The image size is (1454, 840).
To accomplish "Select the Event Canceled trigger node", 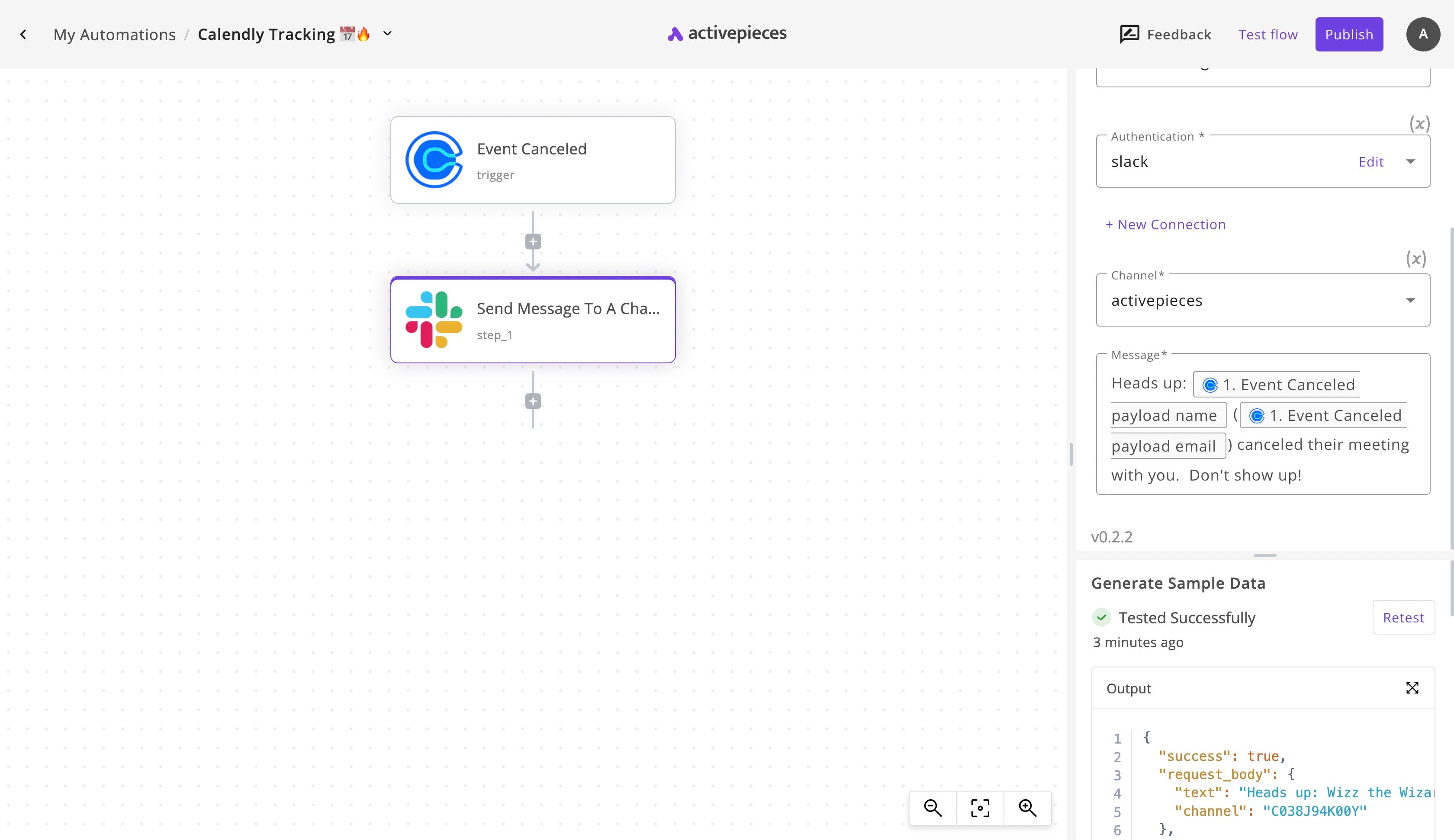I will tap(533, 160).
